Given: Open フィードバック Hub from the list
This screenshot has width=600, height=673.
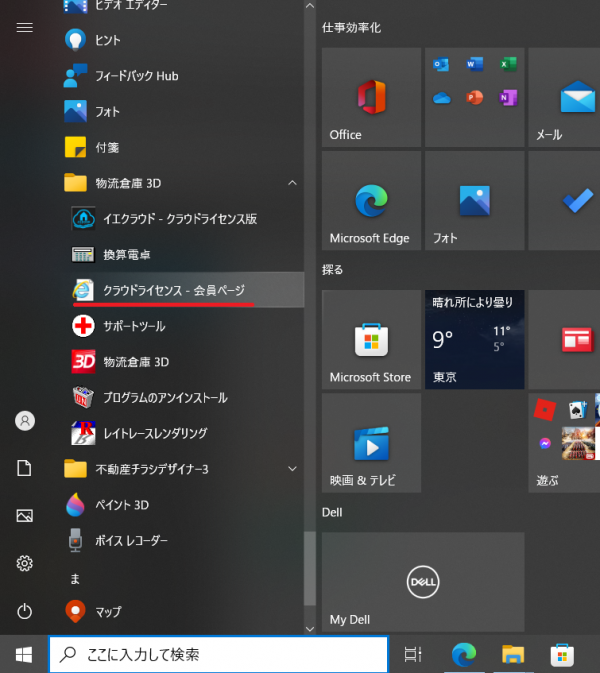Looking at the screenshot, I should (136, 76).
